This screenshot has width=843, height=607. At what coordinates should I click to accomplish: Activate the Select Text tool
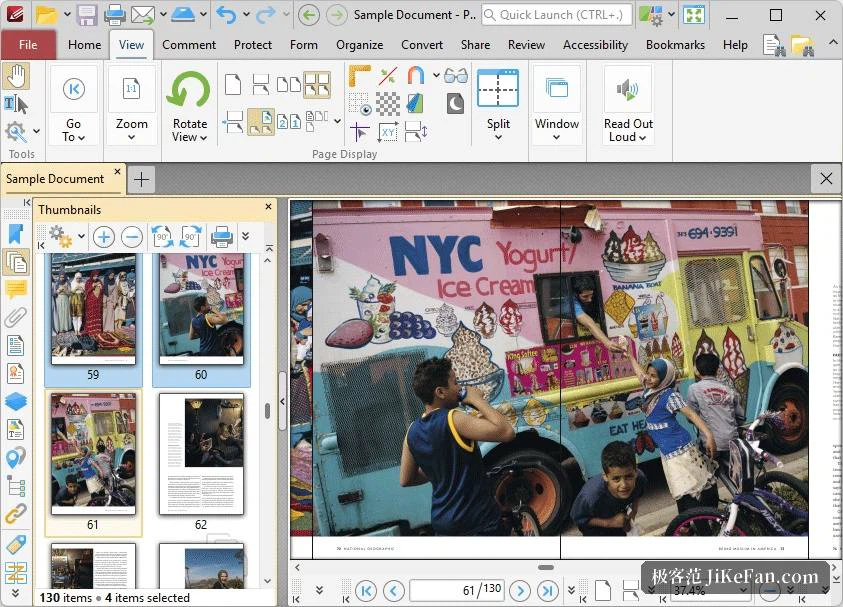pyautogui.click(x=16, y=104)
